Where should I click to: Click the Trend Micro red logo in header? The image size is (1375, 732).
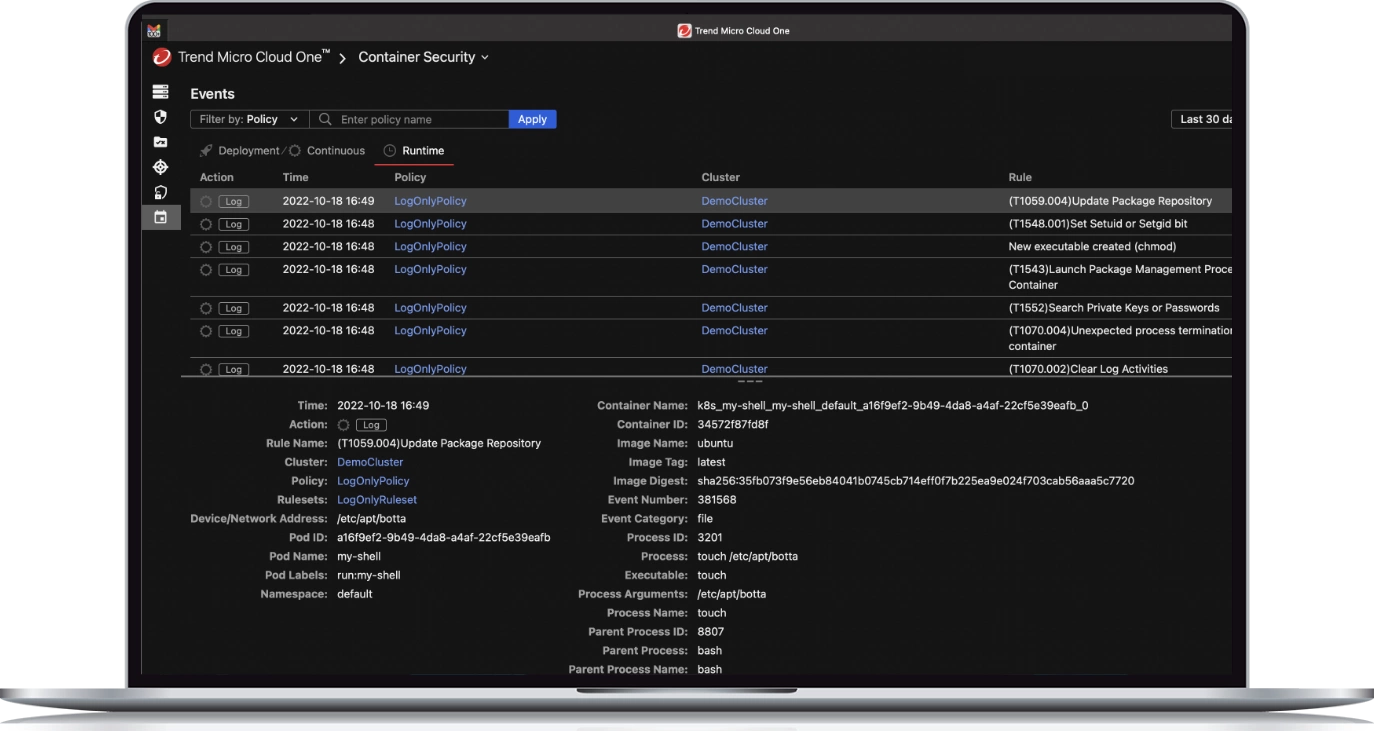pyautogui.click(x=162, y=57)
